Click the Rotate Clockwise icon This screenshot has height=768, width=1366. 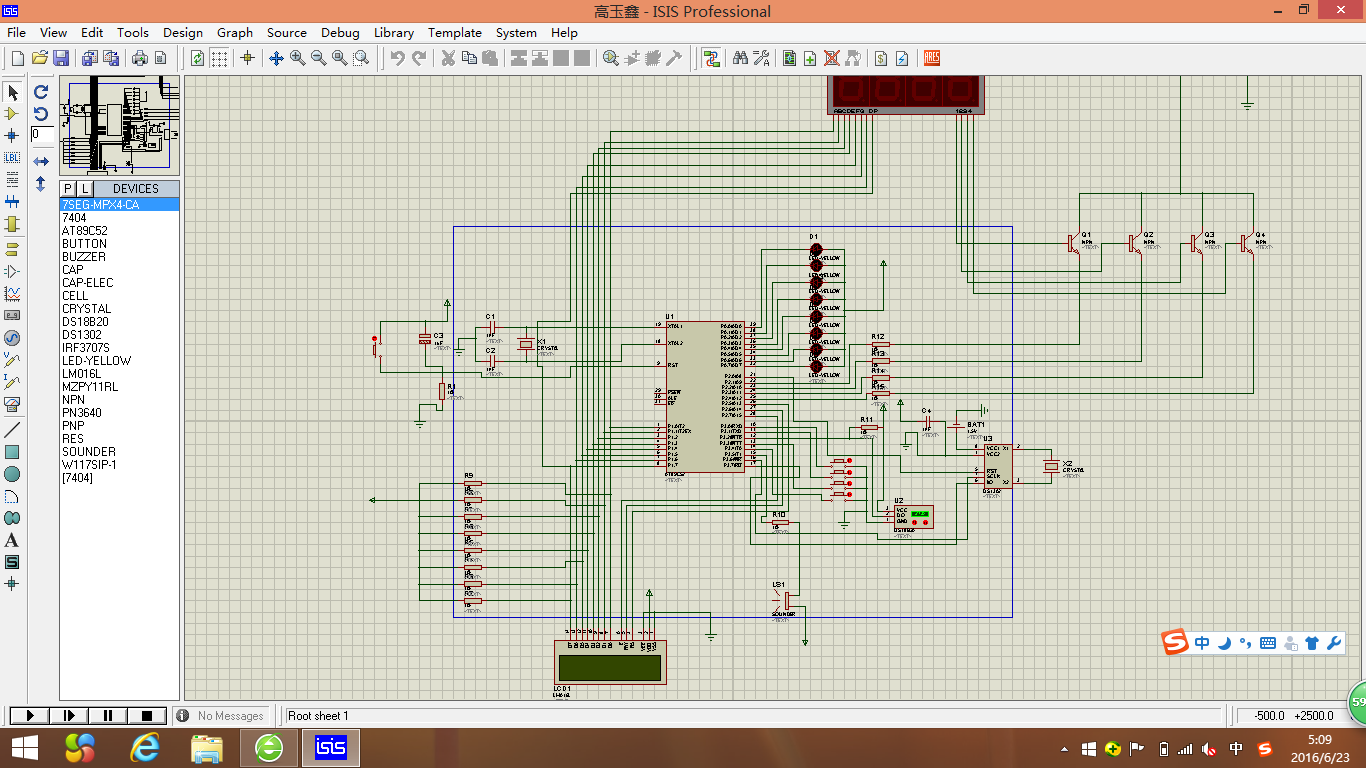tap(41, 91)
